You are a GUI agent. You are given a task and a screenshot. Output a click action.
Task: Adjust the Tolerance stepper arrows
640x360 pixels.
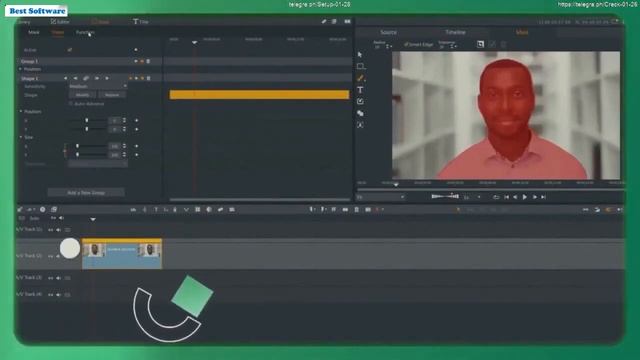pos(452,46)
